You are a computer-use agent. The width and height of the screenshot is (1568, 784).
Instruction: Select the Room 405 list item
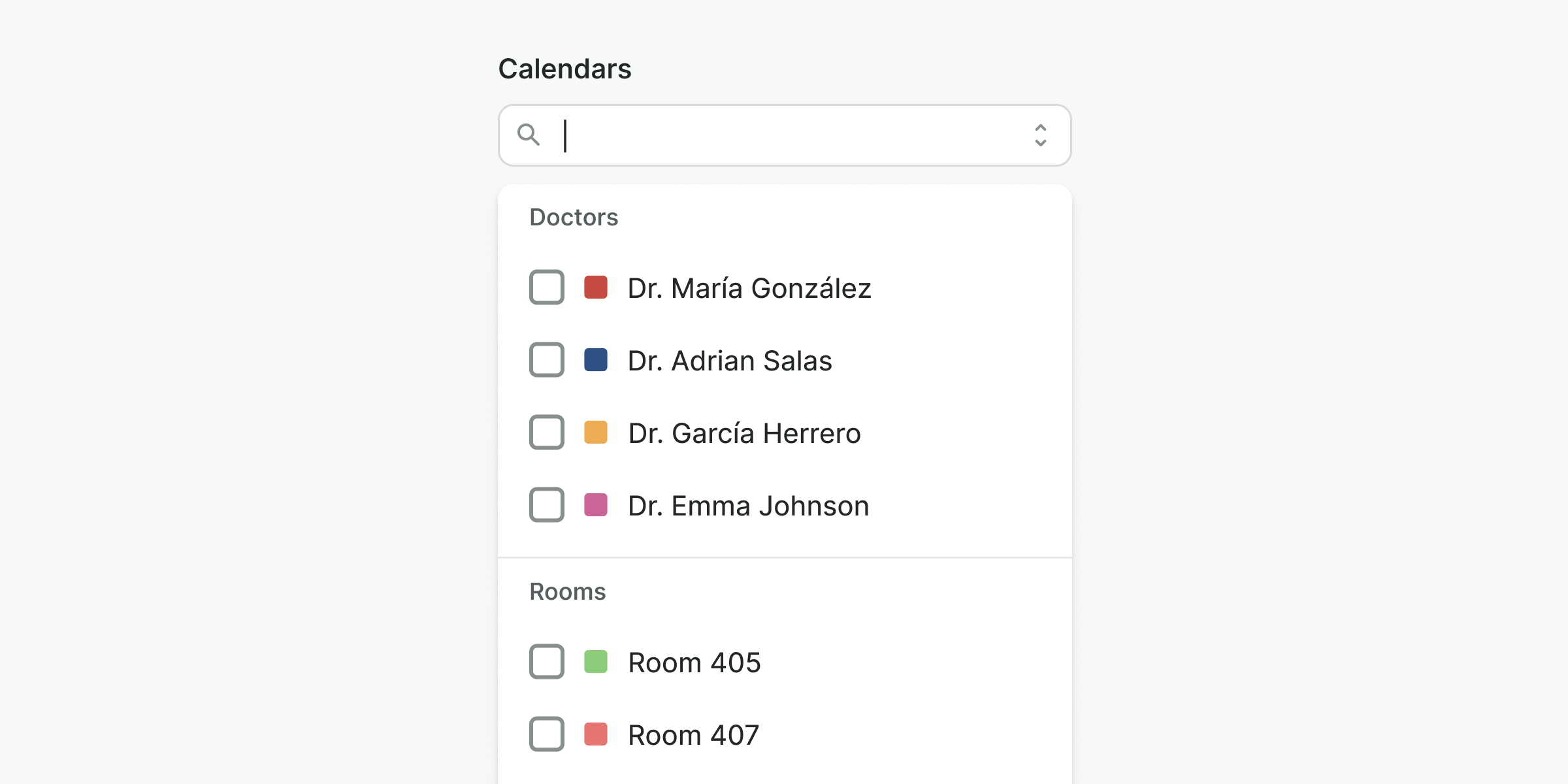(x=694, y=662)
